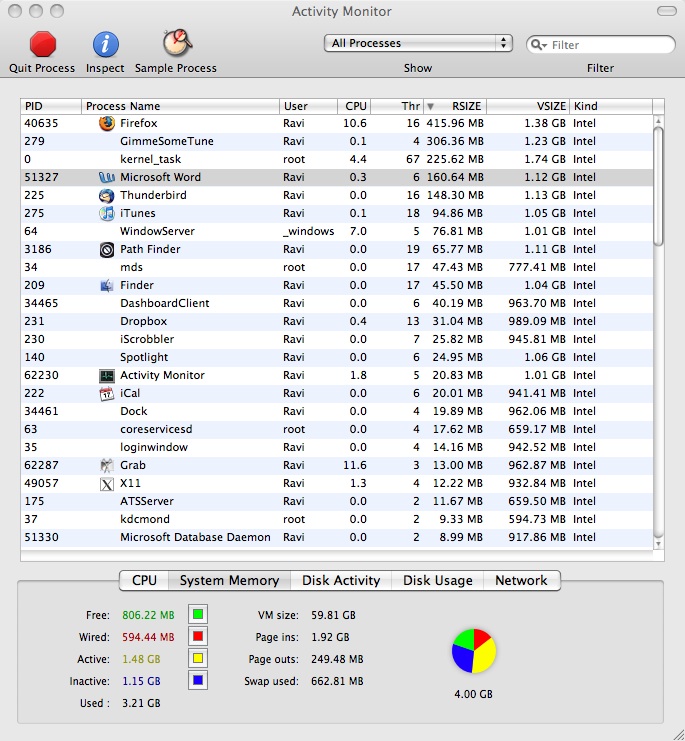This screenshot has width=685, height=741.
Task: Click the RSIZE sort direction arrow
Action: pos(430,106)
